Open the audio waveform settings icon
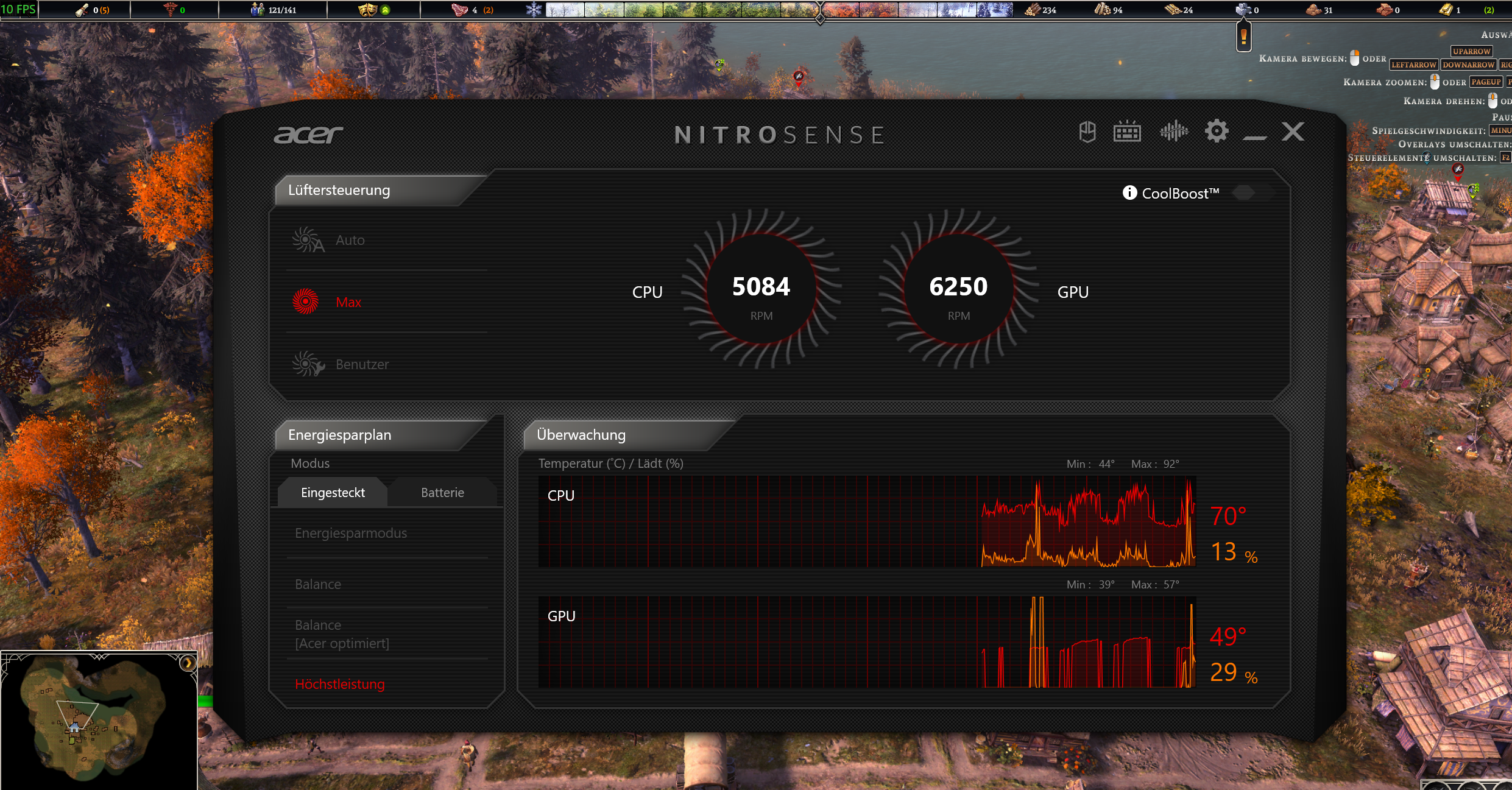The image size is (1512, 790). pos(1174,131)
